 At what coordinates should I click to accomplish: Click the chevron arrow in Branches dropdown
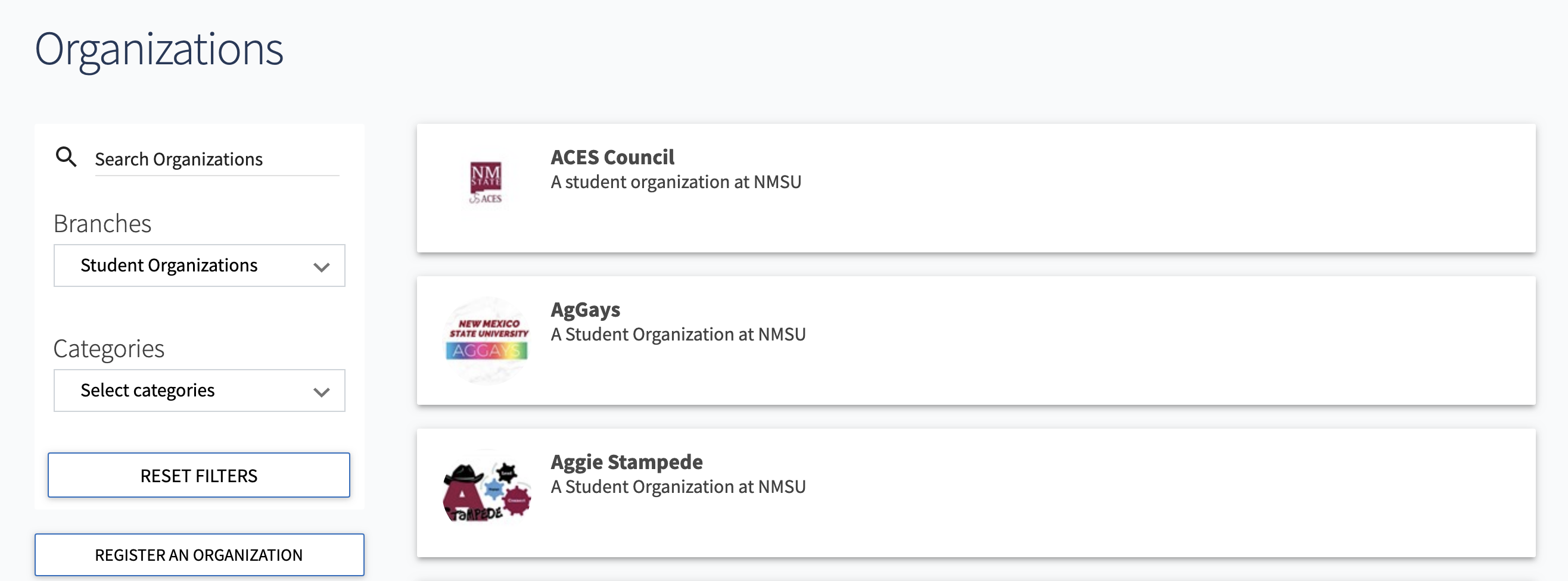click(x=321, y=267)
